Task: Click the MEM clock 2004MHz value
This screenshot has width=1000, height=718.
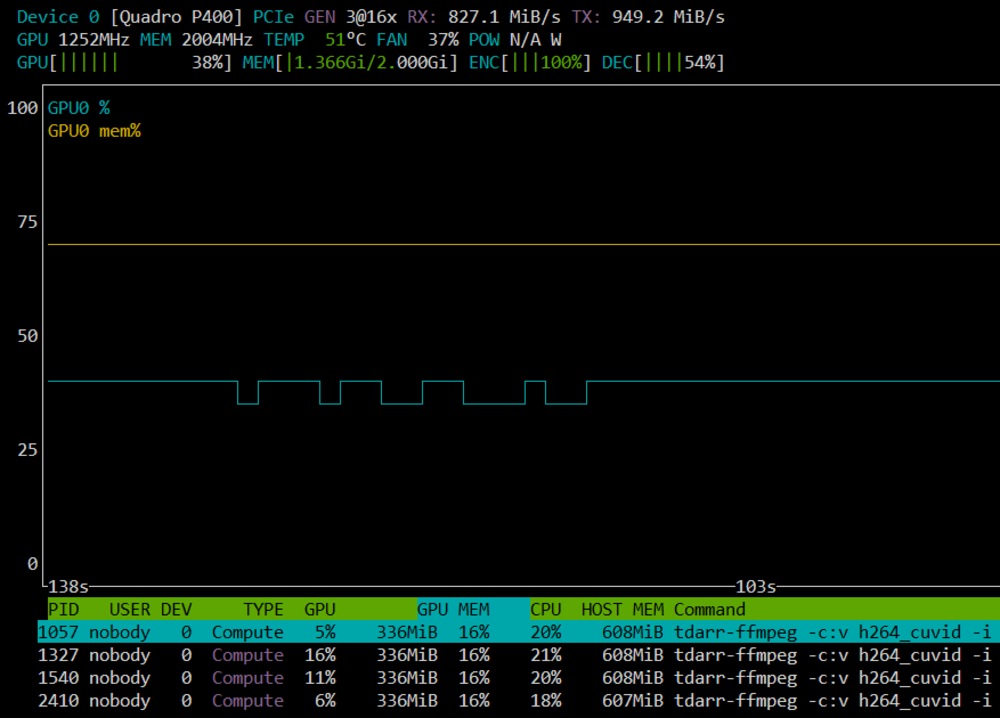Action: coord(217,40)
